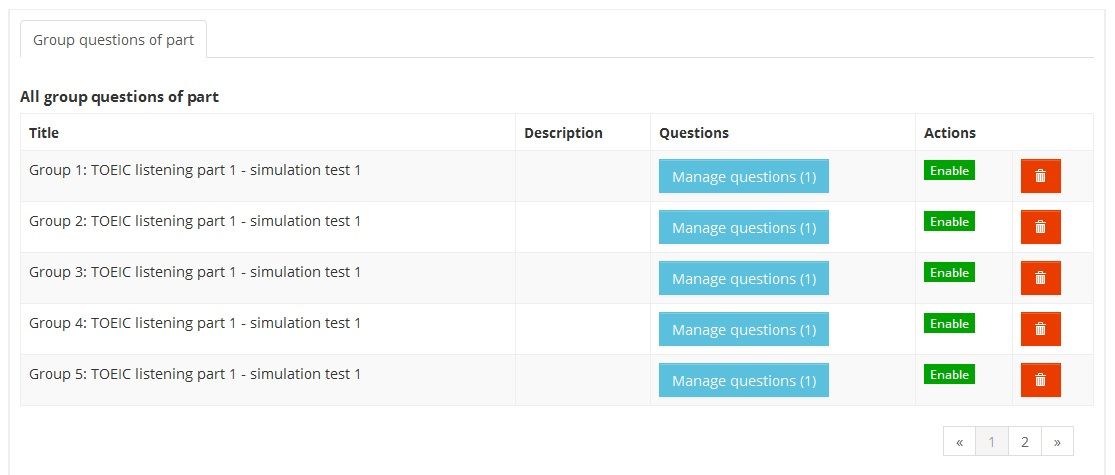Open Manage questions for Group 1

coord(743,176)
